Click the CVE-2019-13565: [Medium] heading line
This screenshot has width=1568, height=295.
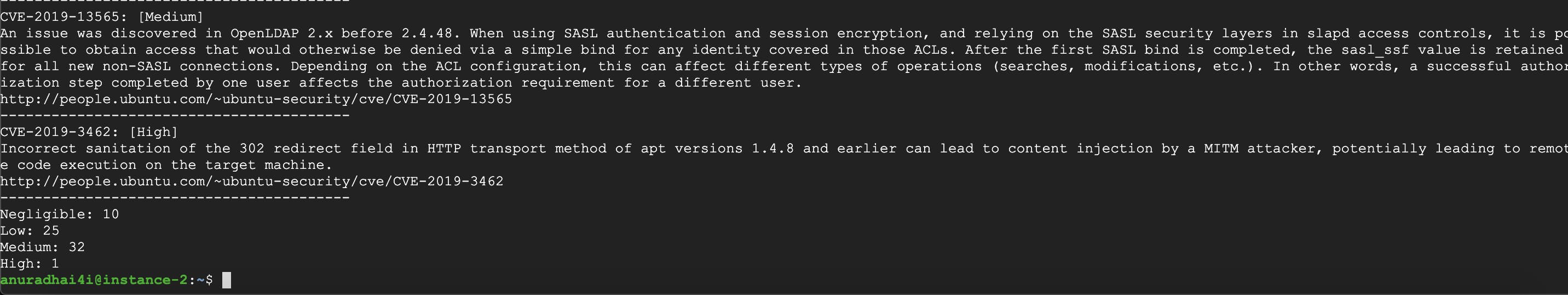tap(102, 16)
